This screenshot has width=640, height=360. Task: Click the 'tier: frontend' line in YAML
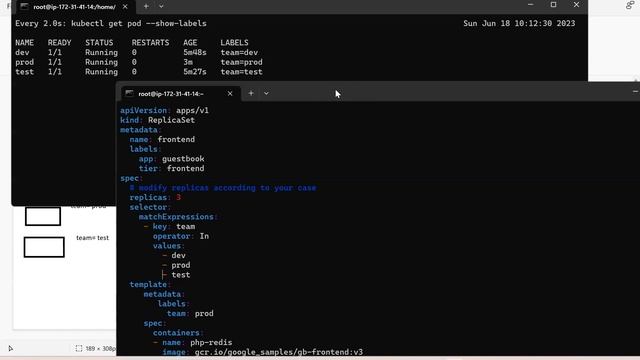click(171, 169)
